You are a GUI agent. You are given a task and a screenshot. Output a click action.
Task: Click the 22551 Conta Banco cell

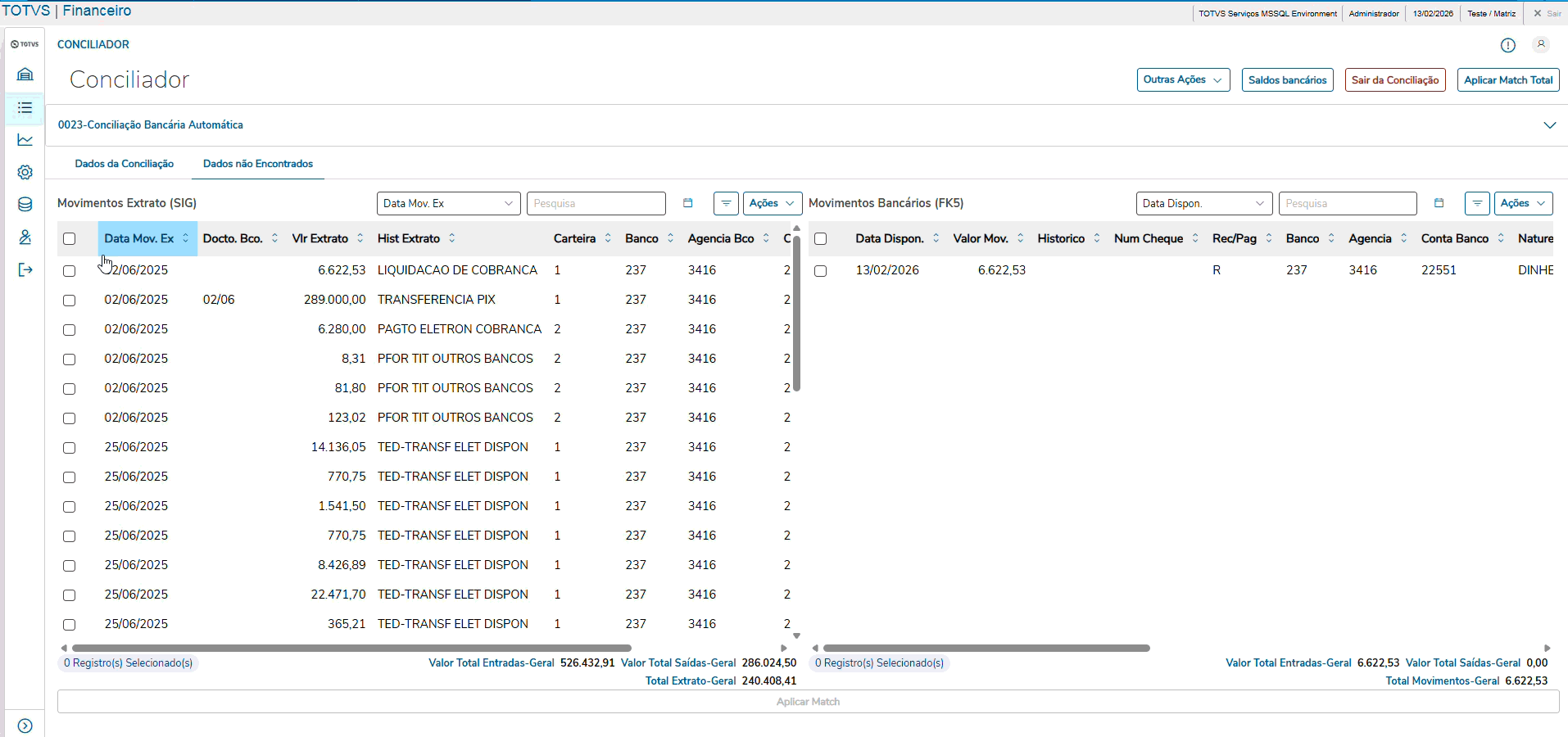coord(1439,270)
